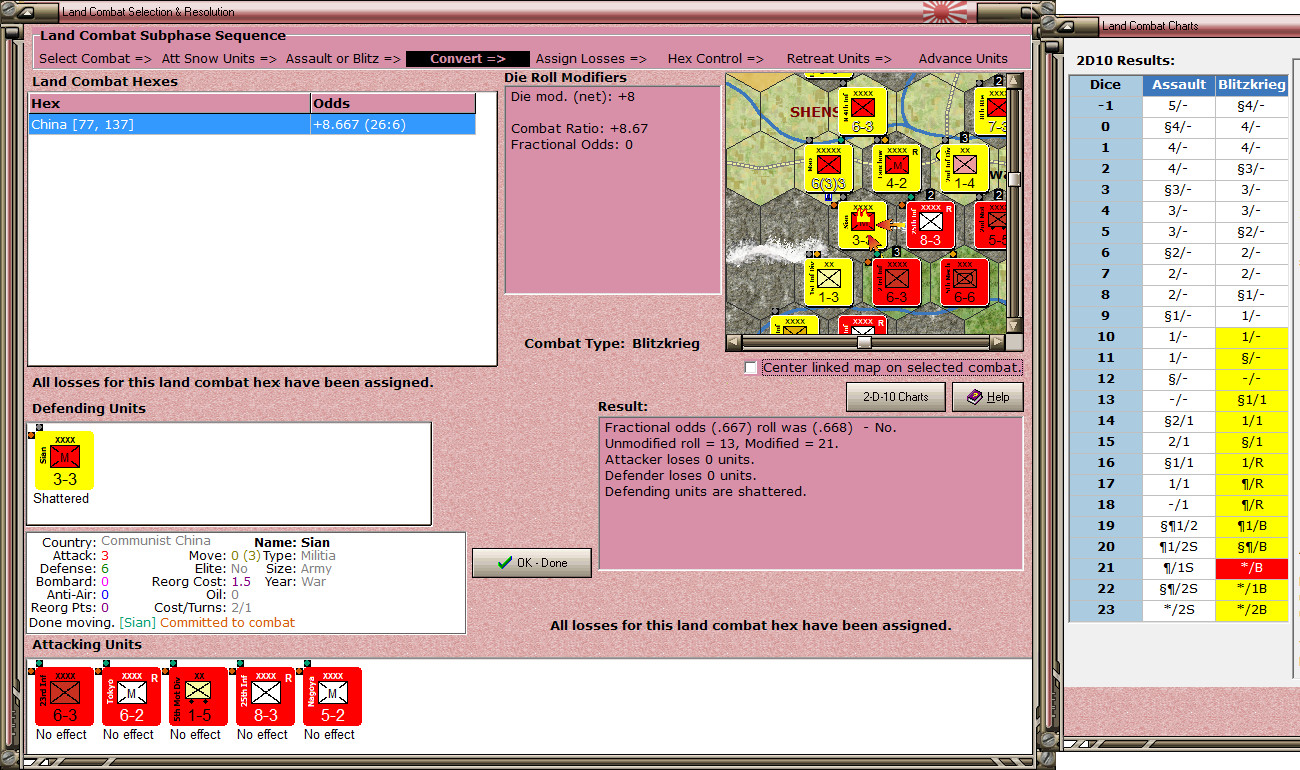Click the Att Snow Units subphase step

click(x=219, y=59)
